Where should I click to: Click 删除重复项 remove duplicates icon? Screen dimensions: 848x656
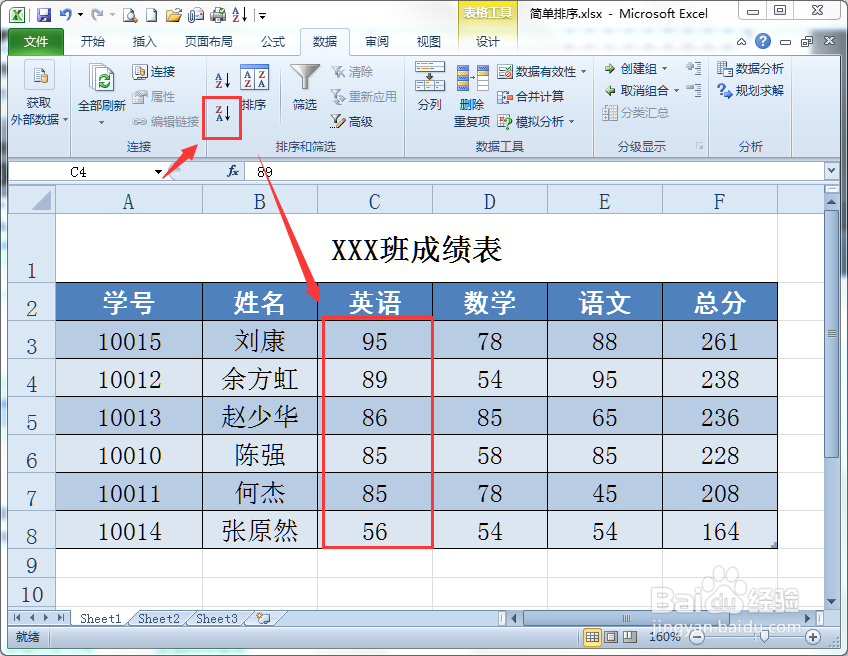[x=472, y=96]
